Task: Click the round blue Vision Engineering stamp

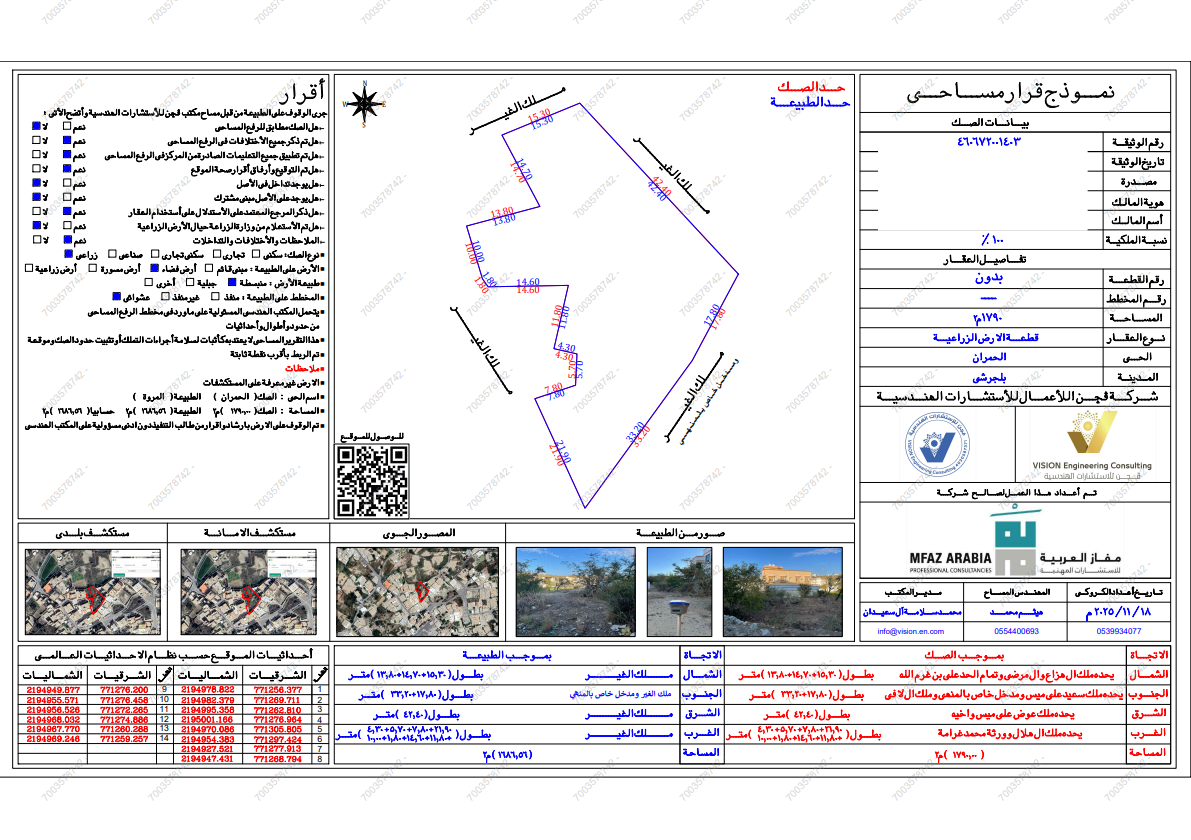Action: [936, 445]
